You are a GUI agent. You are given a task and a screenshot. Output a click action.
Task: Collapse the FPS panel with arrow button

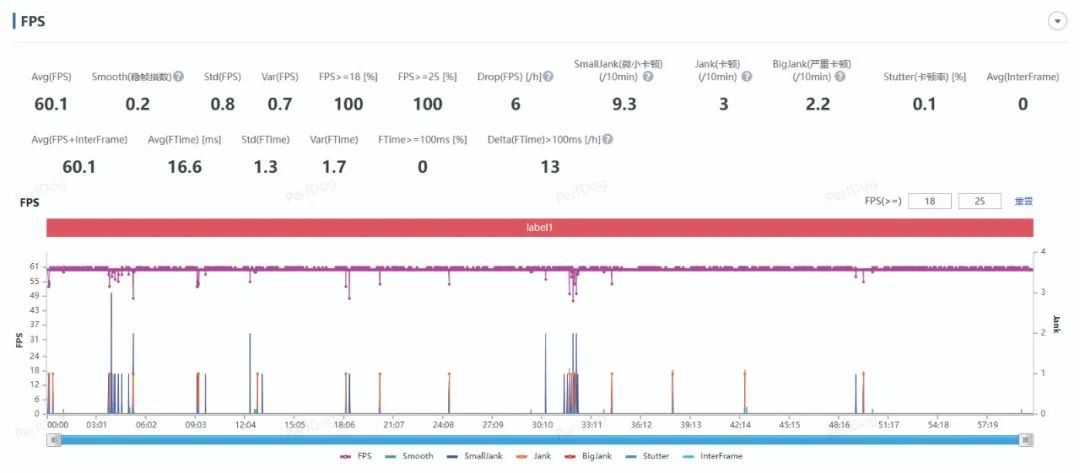pyautogui.click(x=1058, y=22)
